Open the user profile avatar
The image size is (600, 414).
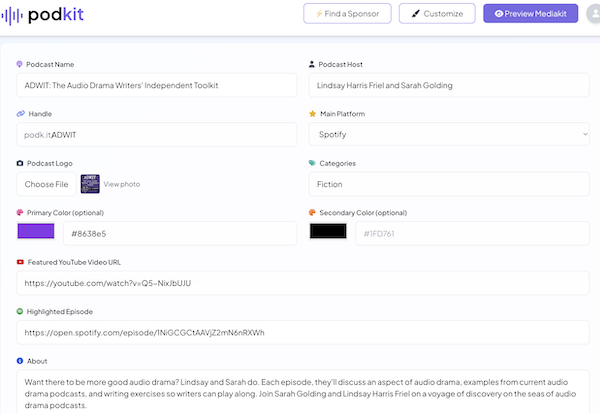point(593,14)
